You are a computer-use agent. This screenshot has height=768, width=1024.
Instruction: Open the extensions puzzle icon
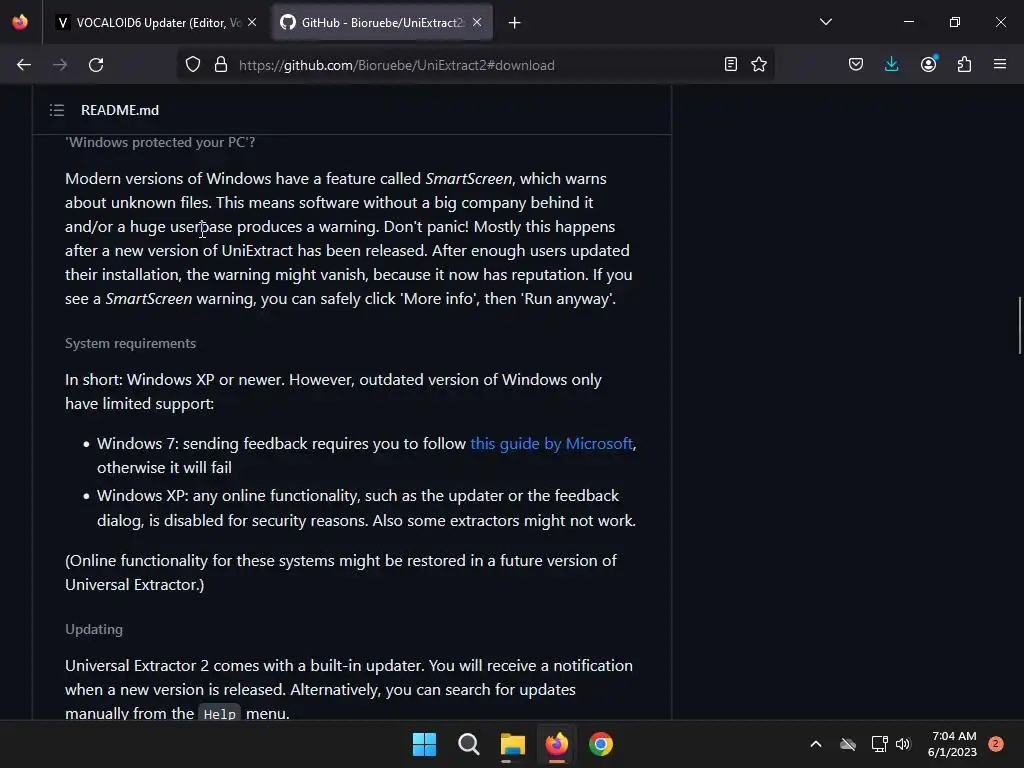[964, 64]
